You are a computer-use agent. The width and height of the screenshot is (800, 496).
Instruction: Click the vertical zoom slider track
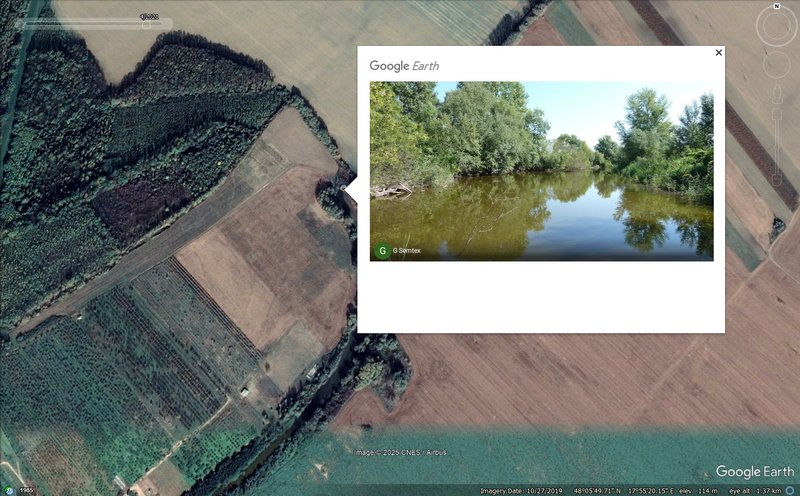click(x=777, y=147)
